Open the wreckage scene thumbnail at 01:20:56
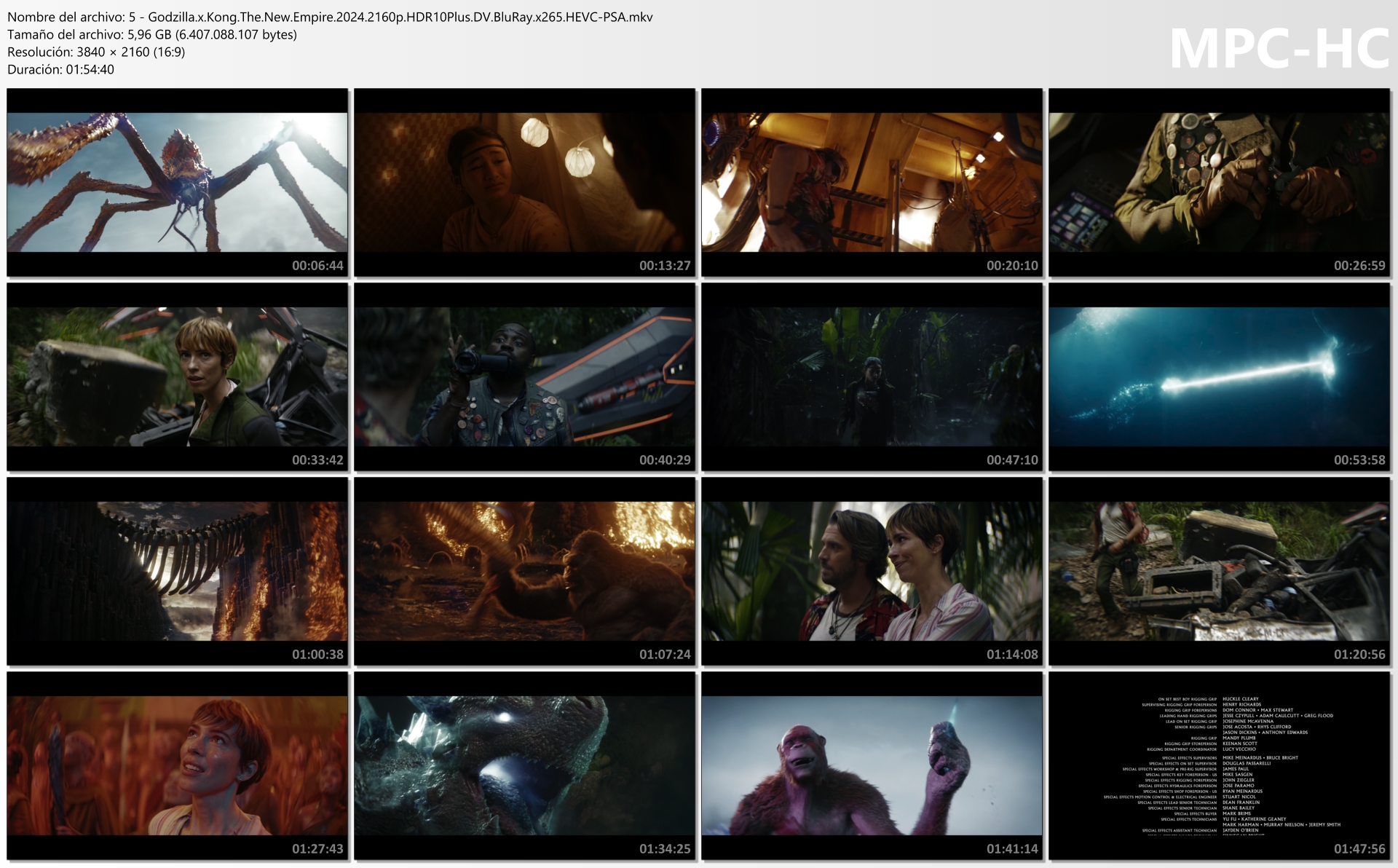Screen dimensions: 1398x868 (x=1220, y=571)
